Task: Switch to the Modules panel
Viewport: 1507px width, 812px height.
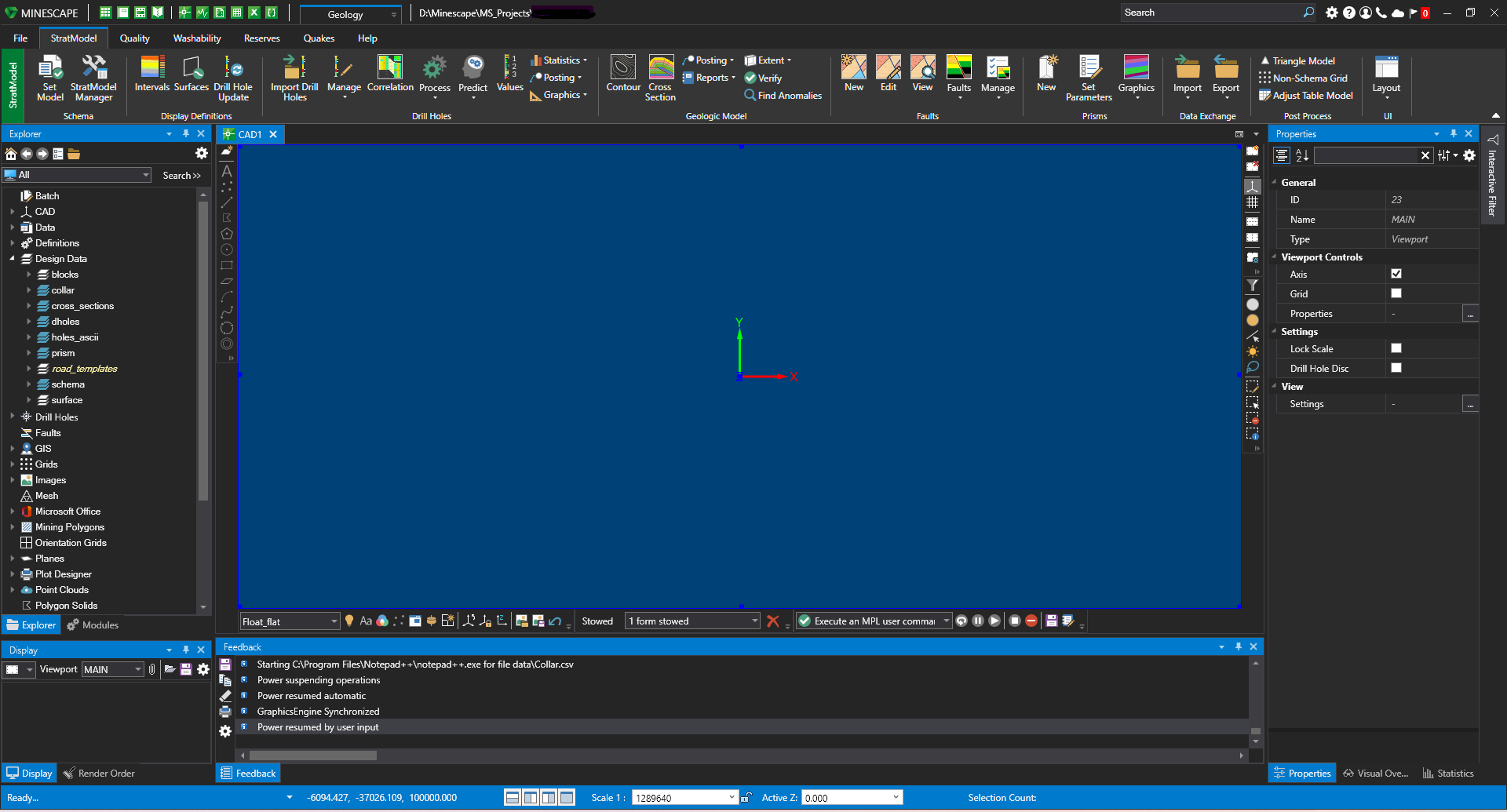Action: tap(93, 625)
